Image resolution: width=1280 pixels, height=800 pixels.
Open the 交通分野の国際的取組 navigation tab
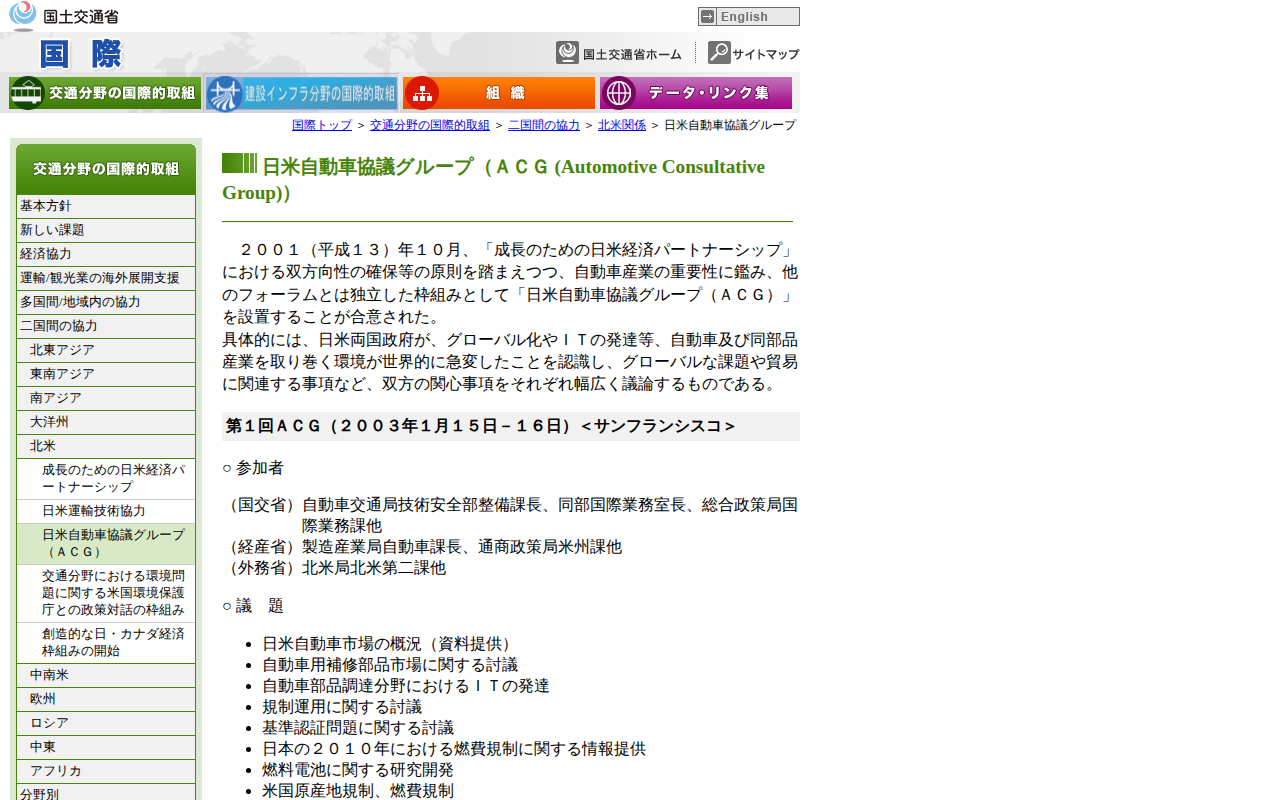105,93
